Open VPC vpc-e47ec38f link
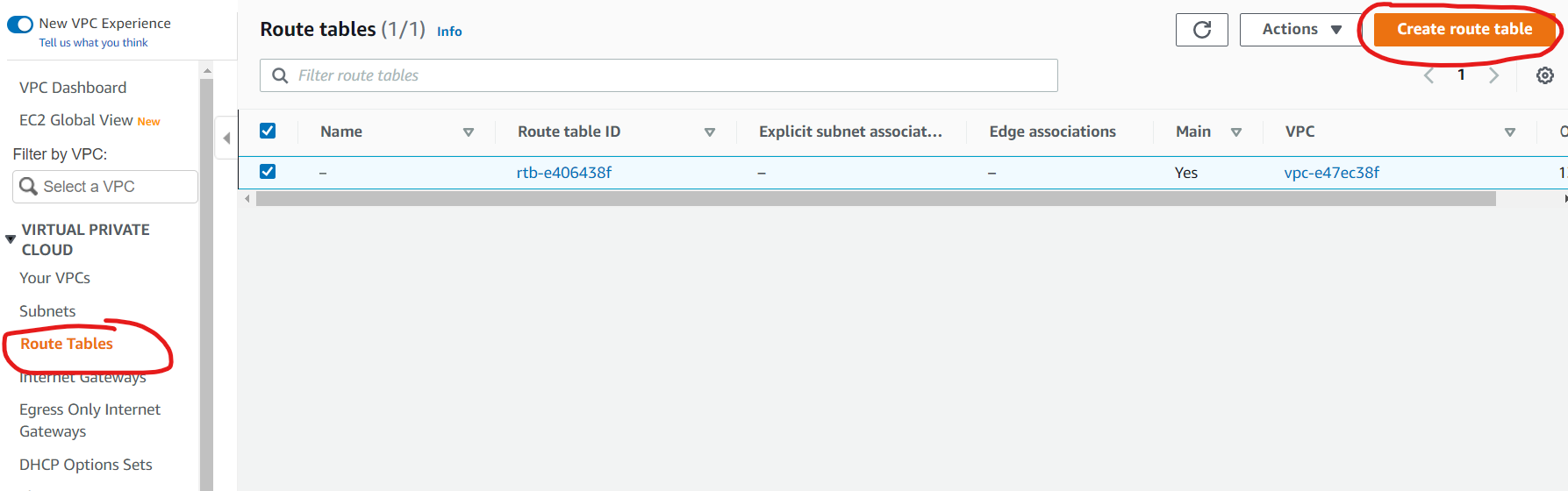This screenshot has width=1568, height=491. coord(1332,173)
